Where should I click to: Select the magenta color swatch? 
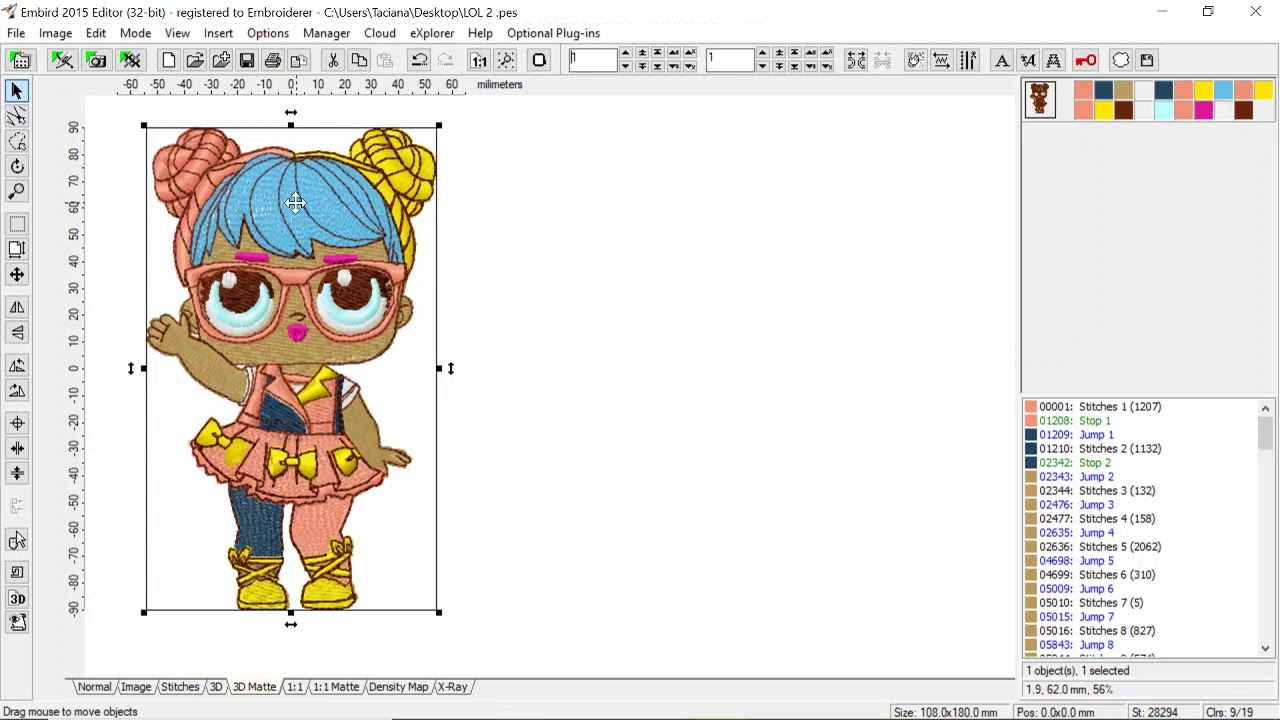(1203, 110)
